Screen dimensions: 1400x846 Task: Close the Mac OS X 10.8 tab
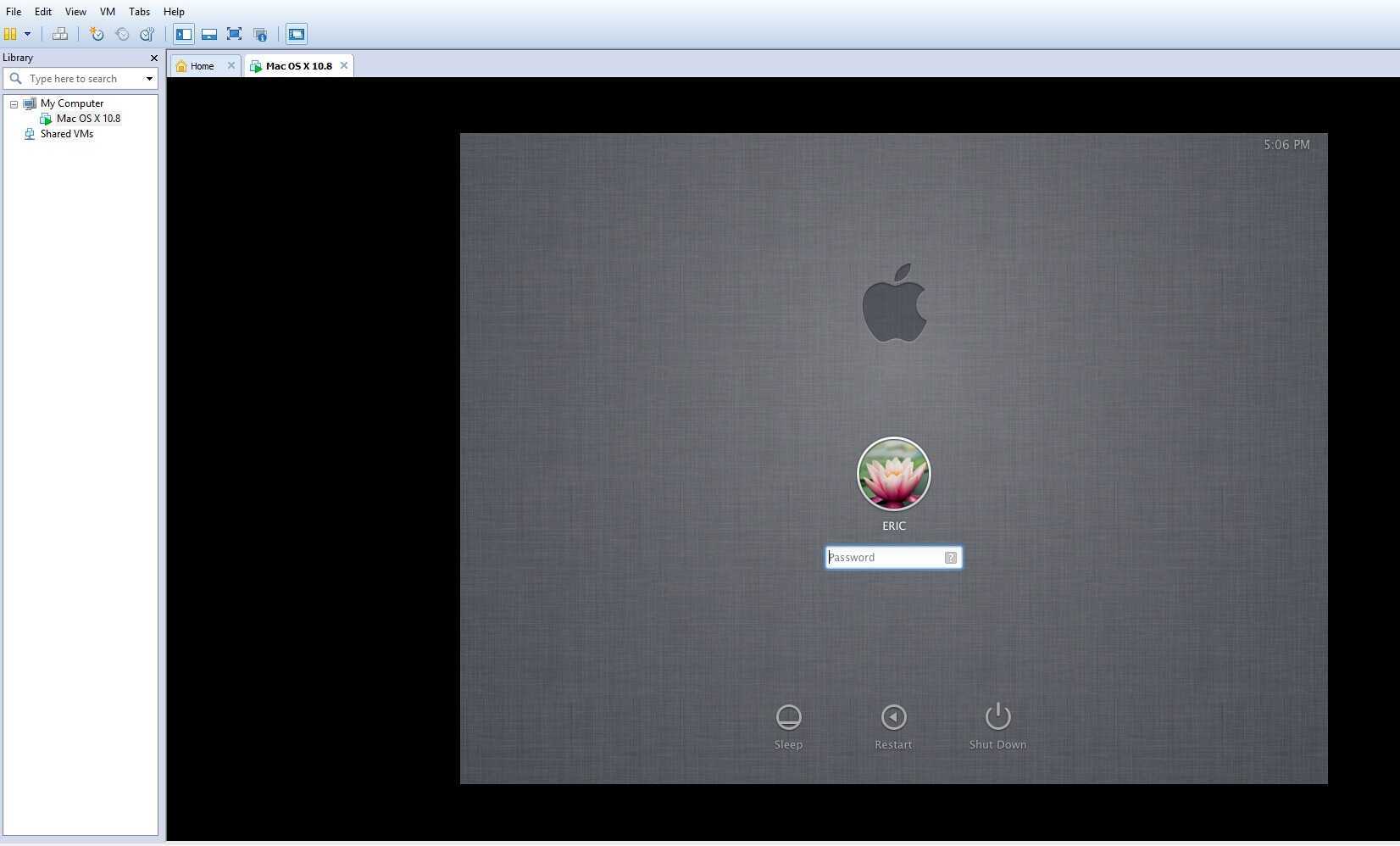click(x=344, y=65)
